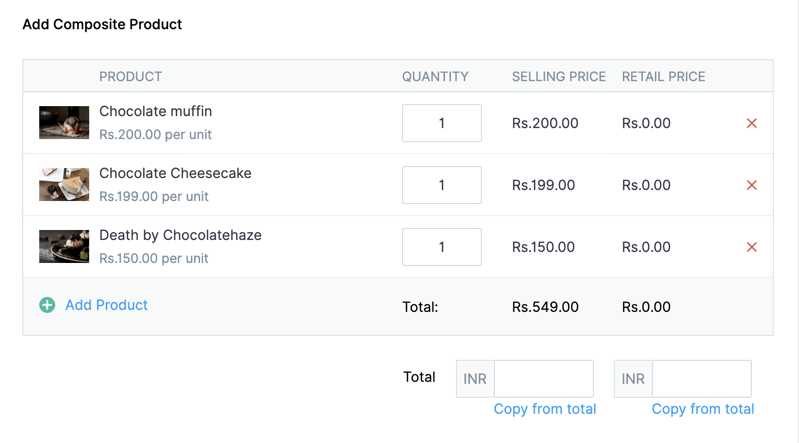This screenshot has height=443, width=799.
Task: Open the Chocolate muffin thumbnail
Action: click(x=64, y=123)
